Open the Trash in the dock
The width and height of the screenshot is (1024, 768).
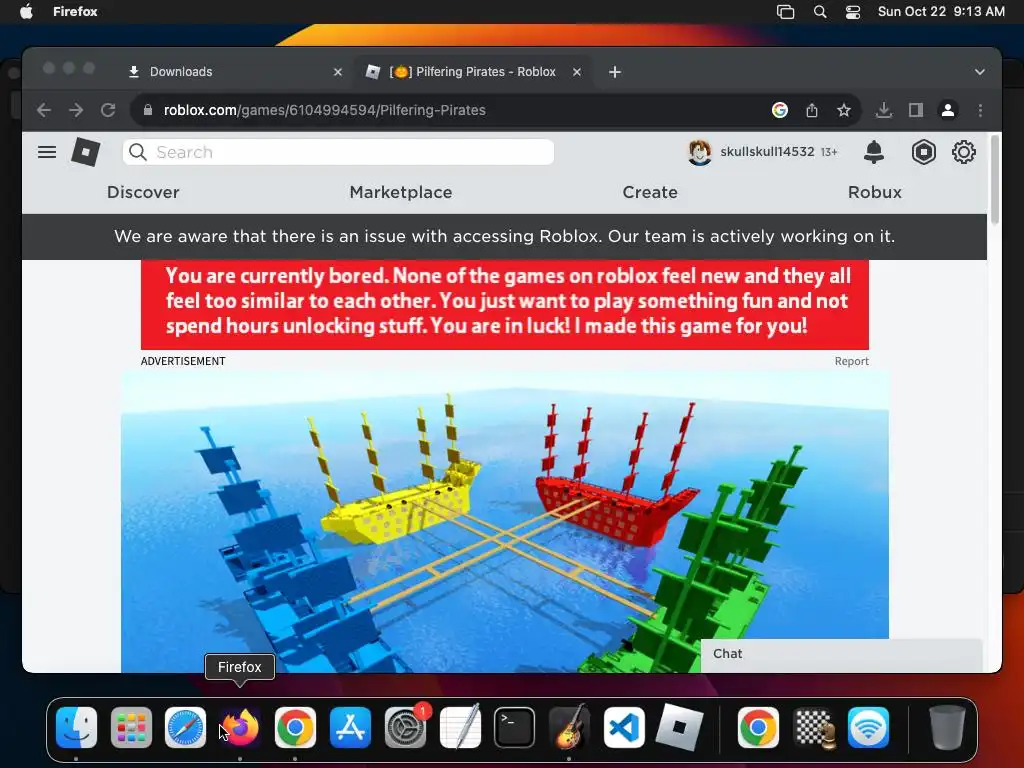click(x=947, y=728)
